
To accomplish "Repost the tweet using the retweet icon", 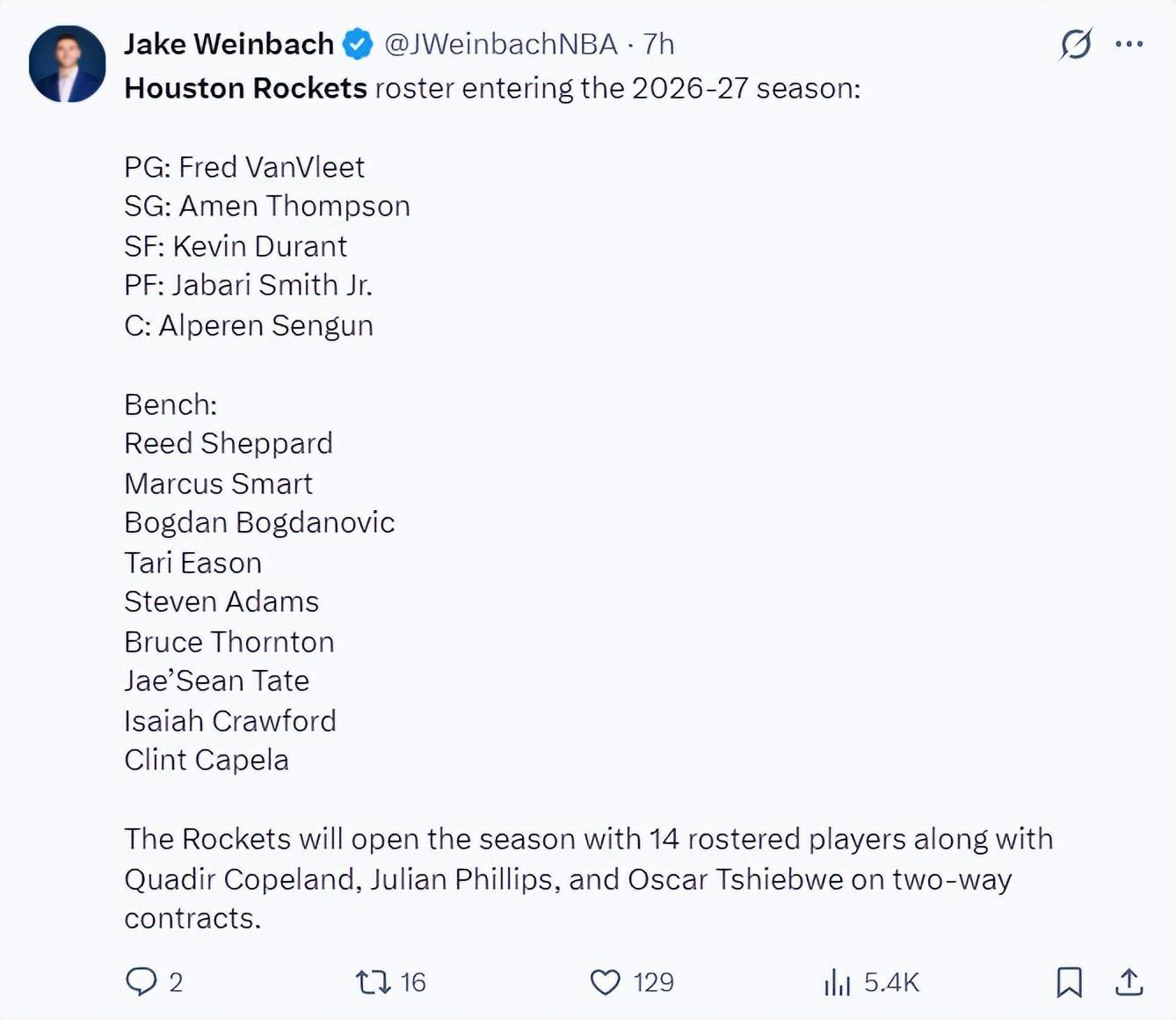I will tap(373, 981).
